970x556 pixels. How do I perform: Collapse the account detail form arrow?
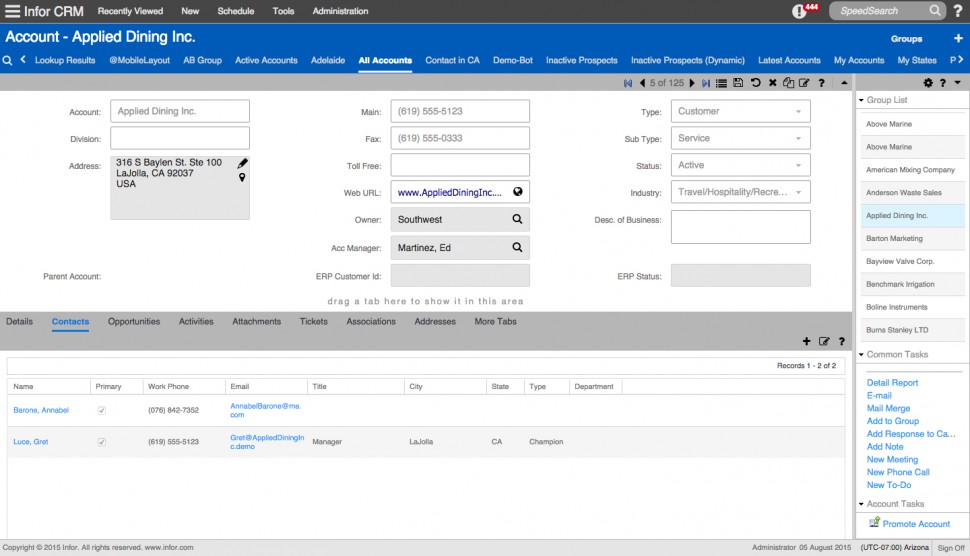[844, 83]
